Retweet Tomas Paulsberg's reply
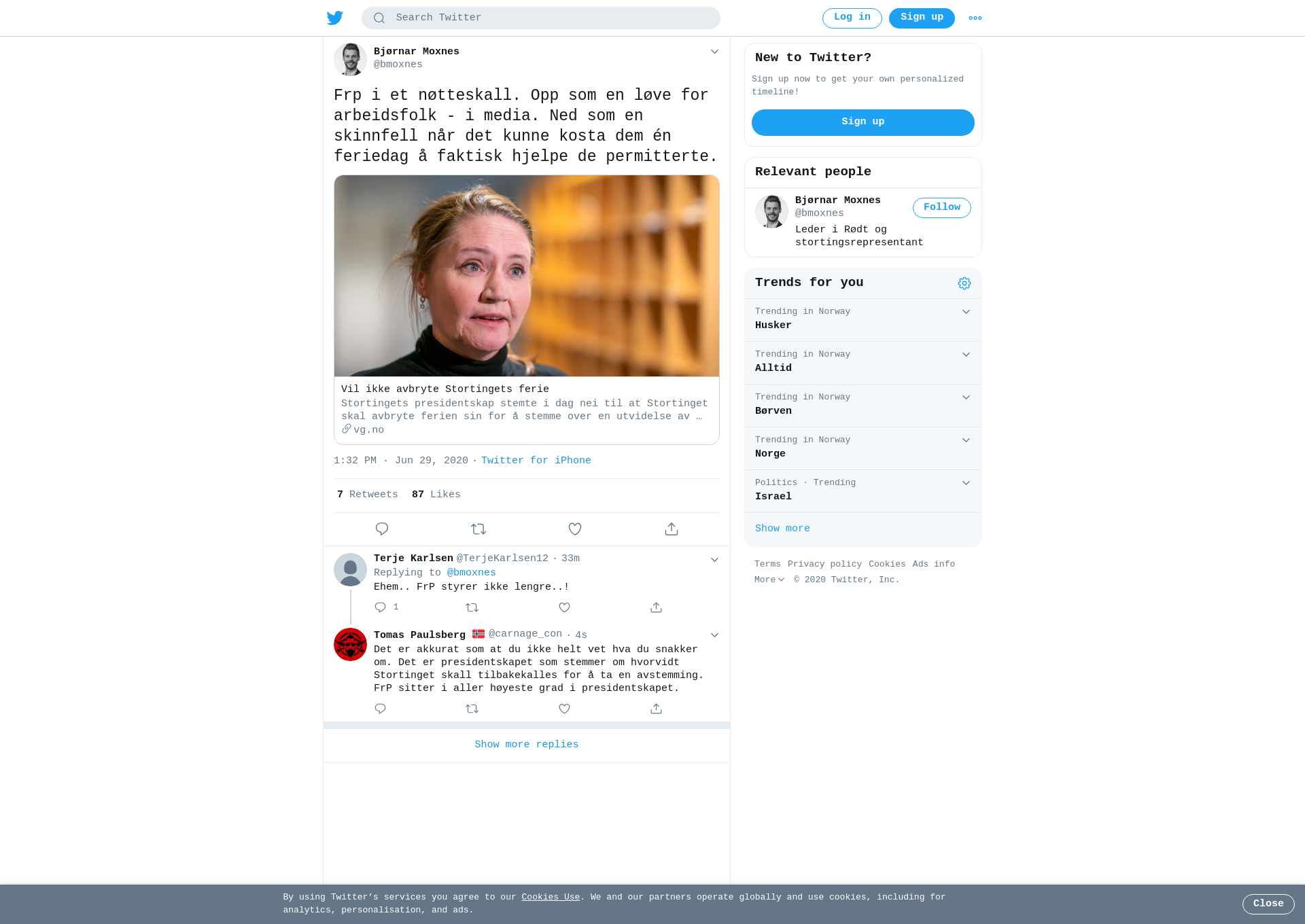 click(x=472, y=709)
